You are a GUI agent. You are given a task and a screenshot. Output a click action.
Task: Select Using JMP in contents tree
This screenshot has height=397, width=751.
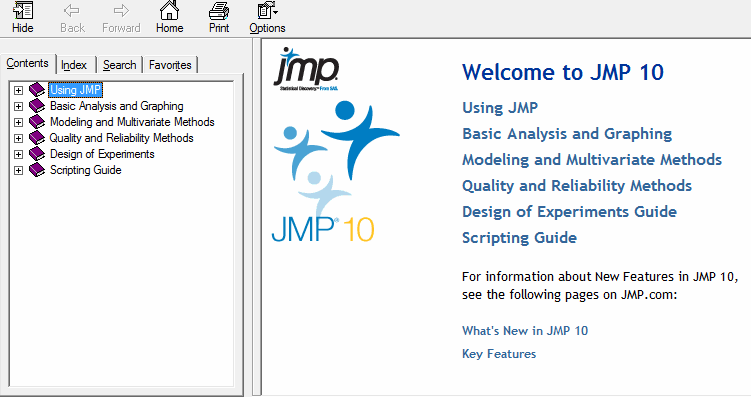76,90
